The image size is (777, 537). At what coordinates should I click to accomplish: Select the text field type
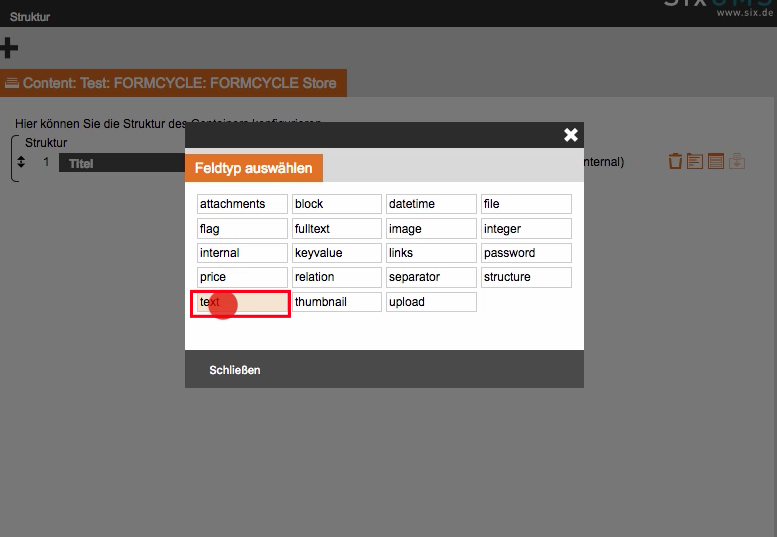[242, 302]
